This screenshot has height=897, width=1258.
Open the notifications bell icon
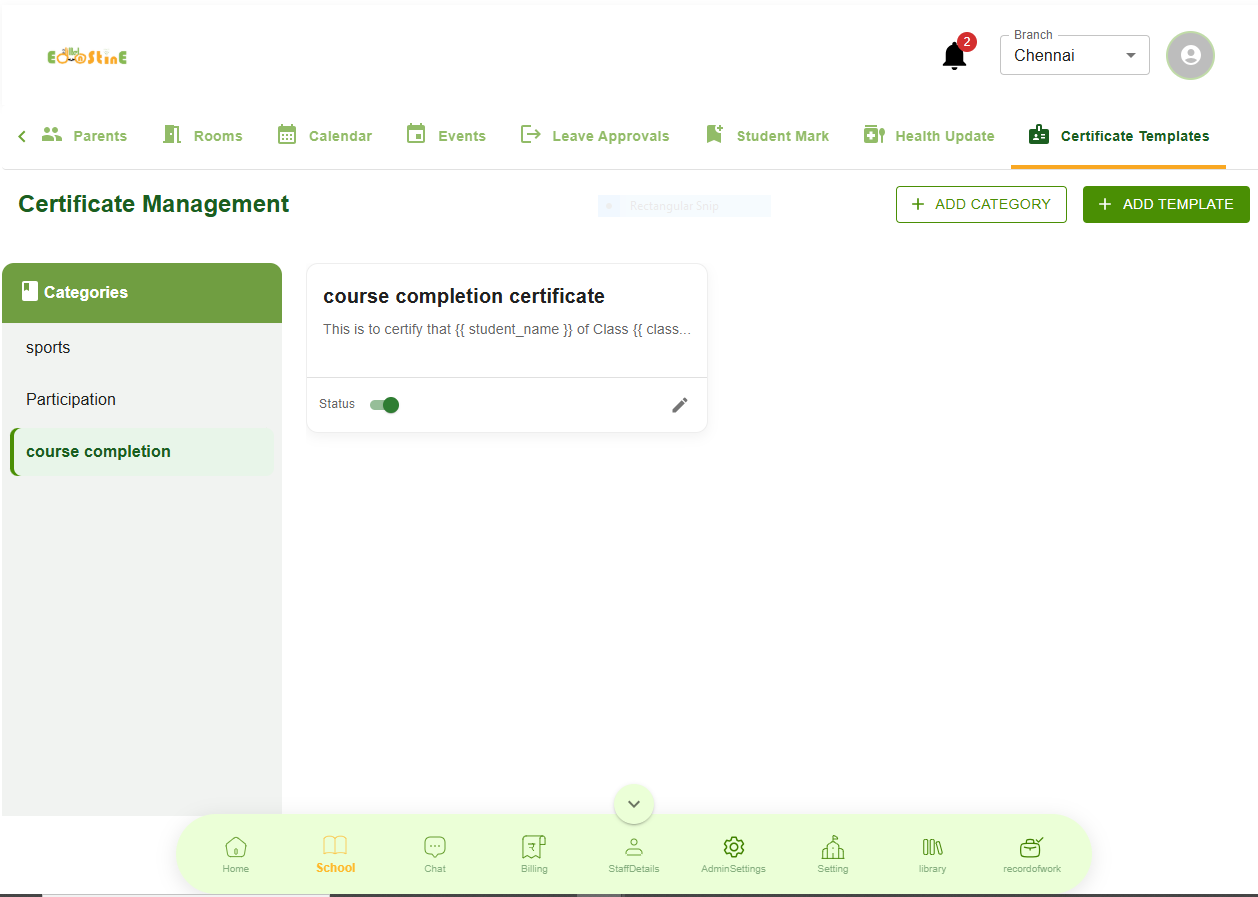(x=954, y=56)
